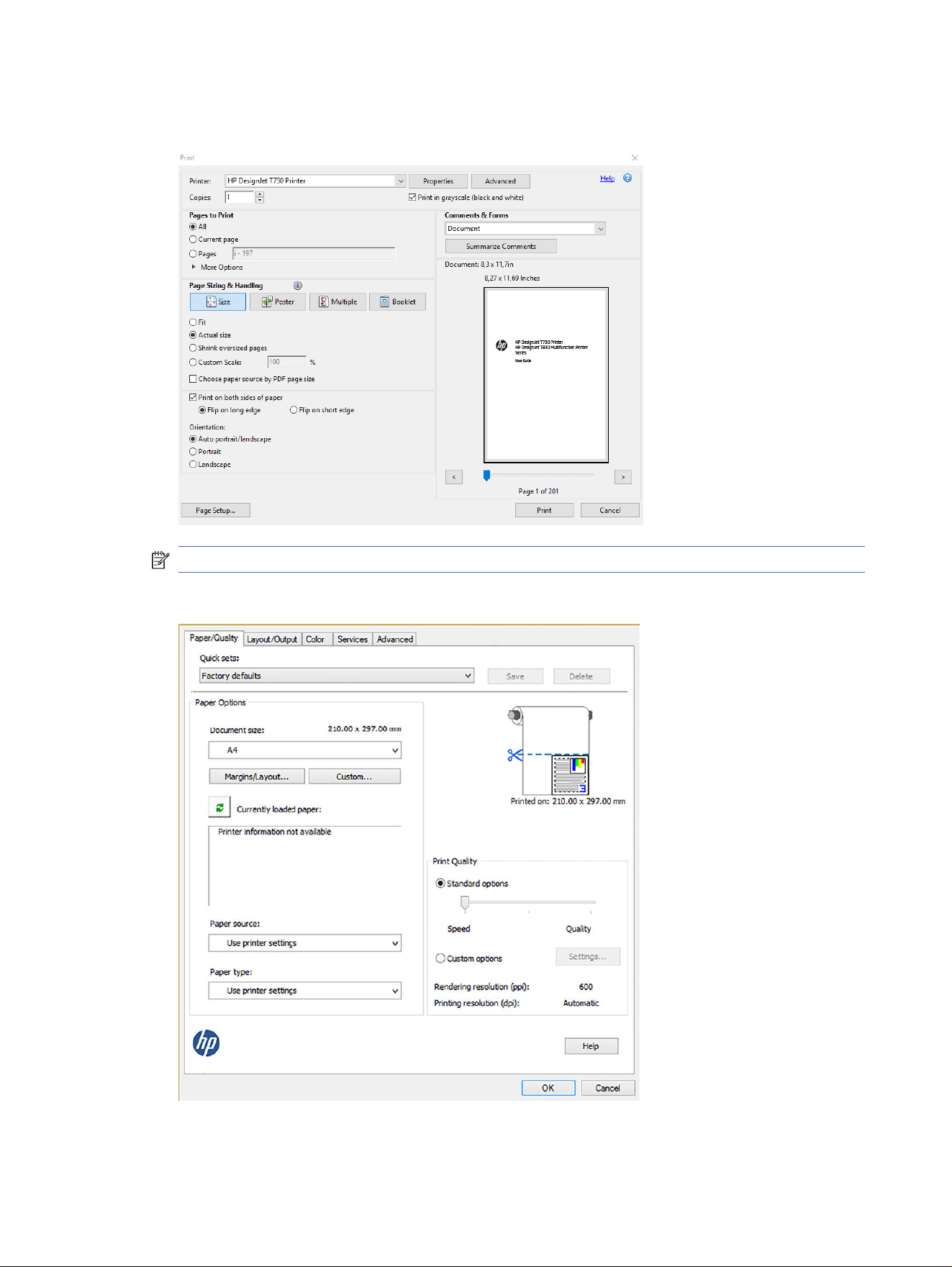Click the blue help question mark icon
This screenshot has height=1267, width=952.
627,178
